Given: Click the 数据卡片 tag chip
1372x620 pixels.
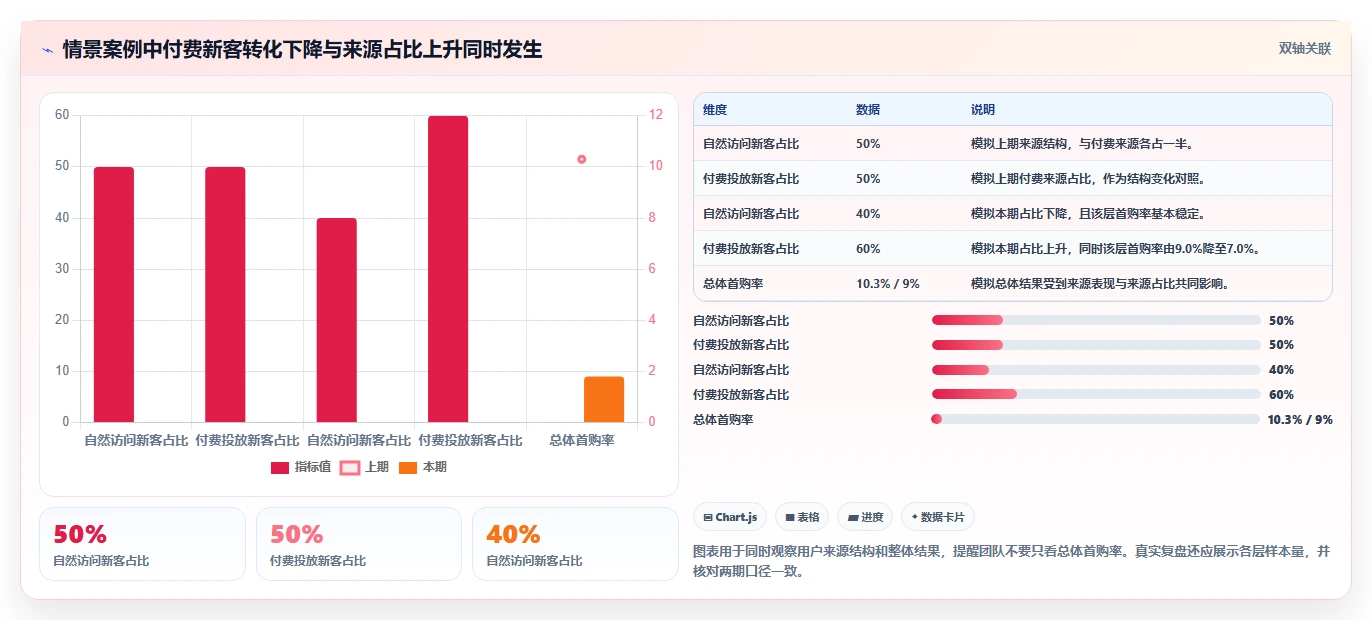Looking at the screenshot, I should [x=938, y=517].
